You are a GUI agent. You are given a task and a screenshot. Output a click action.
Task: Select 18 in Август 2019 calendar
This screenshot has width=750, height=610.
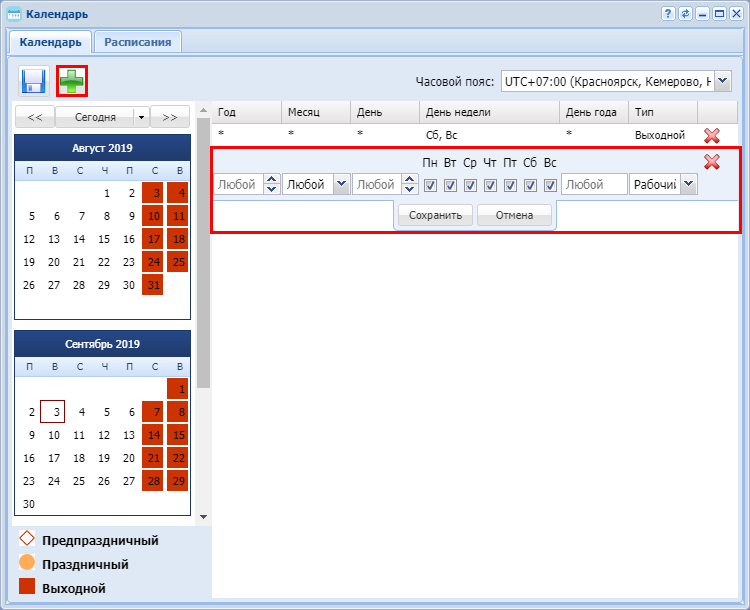click(178, 239)
